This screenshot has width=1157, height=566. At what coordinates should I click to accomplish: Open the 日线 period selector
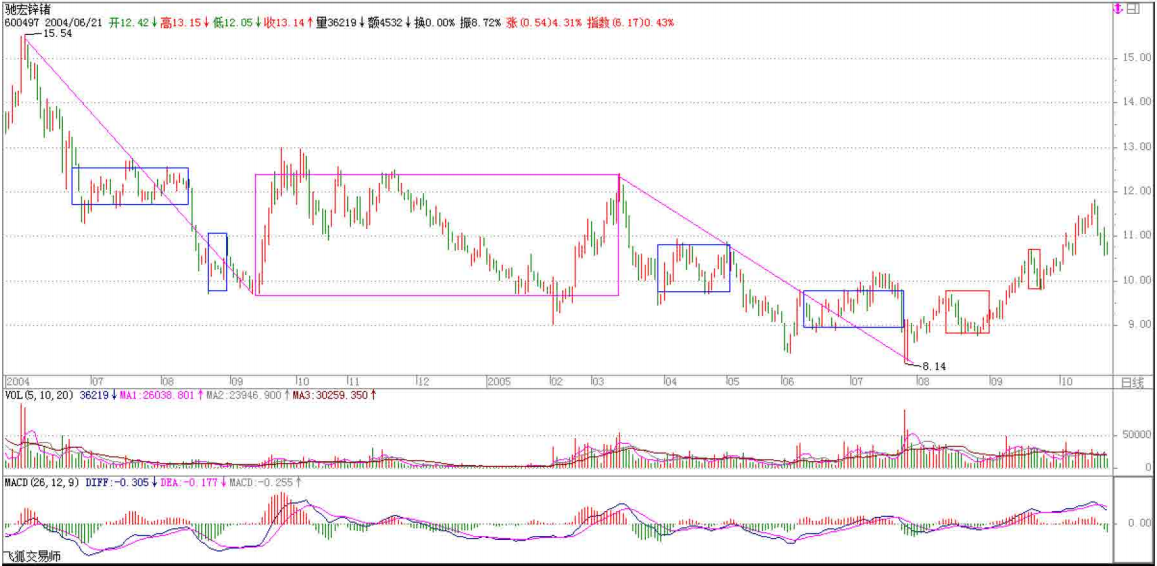click(x=1132, y=382)
